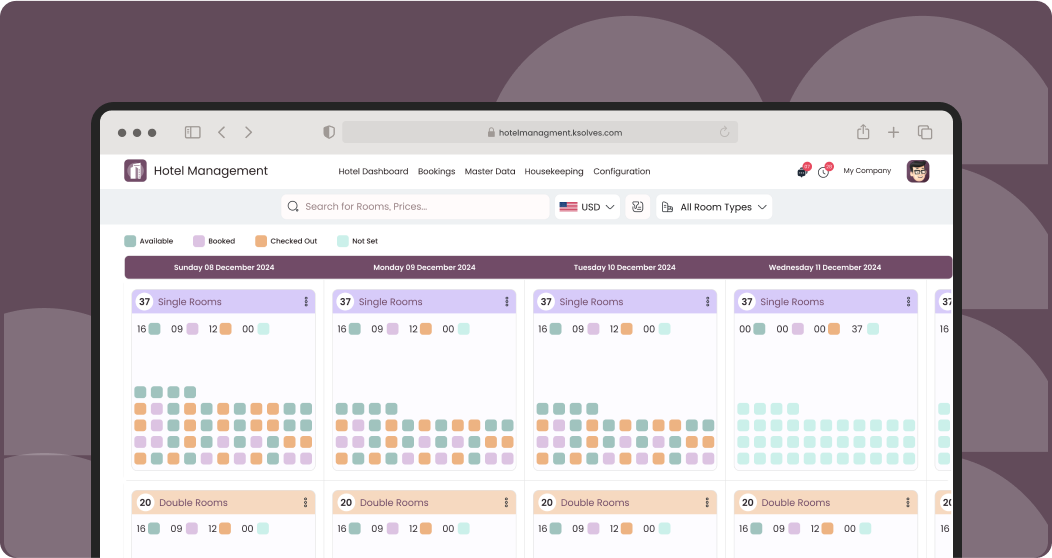The width and height of the screenshot is (1052, 558).
Task: Click the user profile avatar
Action: click(917, 171)
